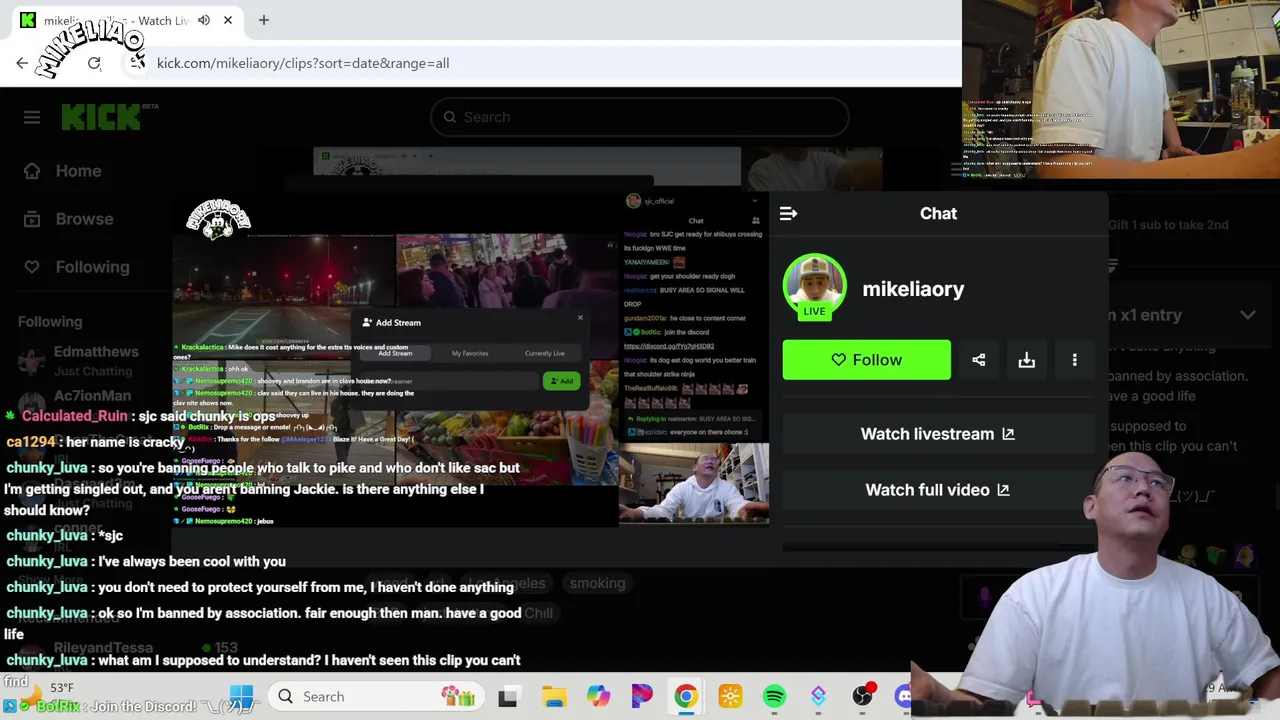The image size is (1280, 720).
Task: Open the Windows Start menu
Action: 241,696
